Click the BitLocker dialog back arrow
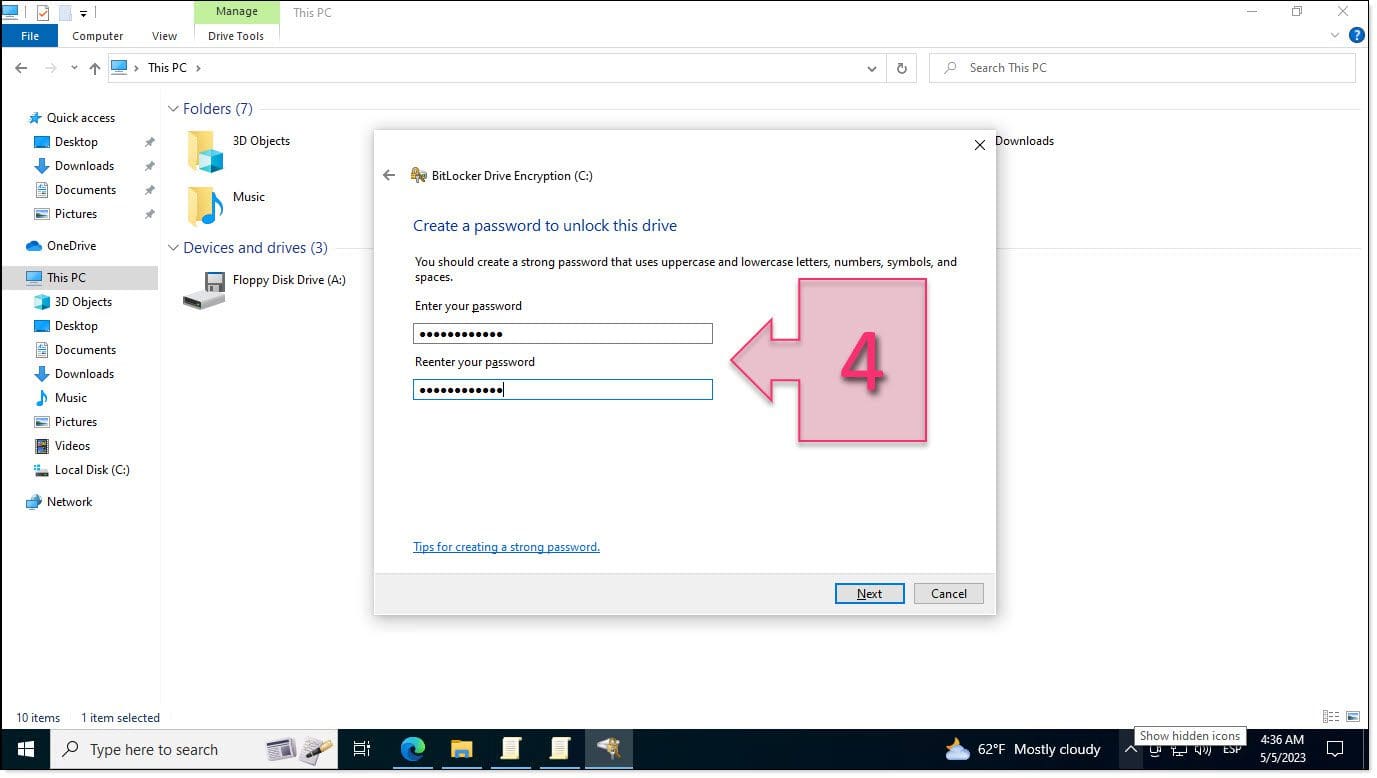 tap(389, 175)
